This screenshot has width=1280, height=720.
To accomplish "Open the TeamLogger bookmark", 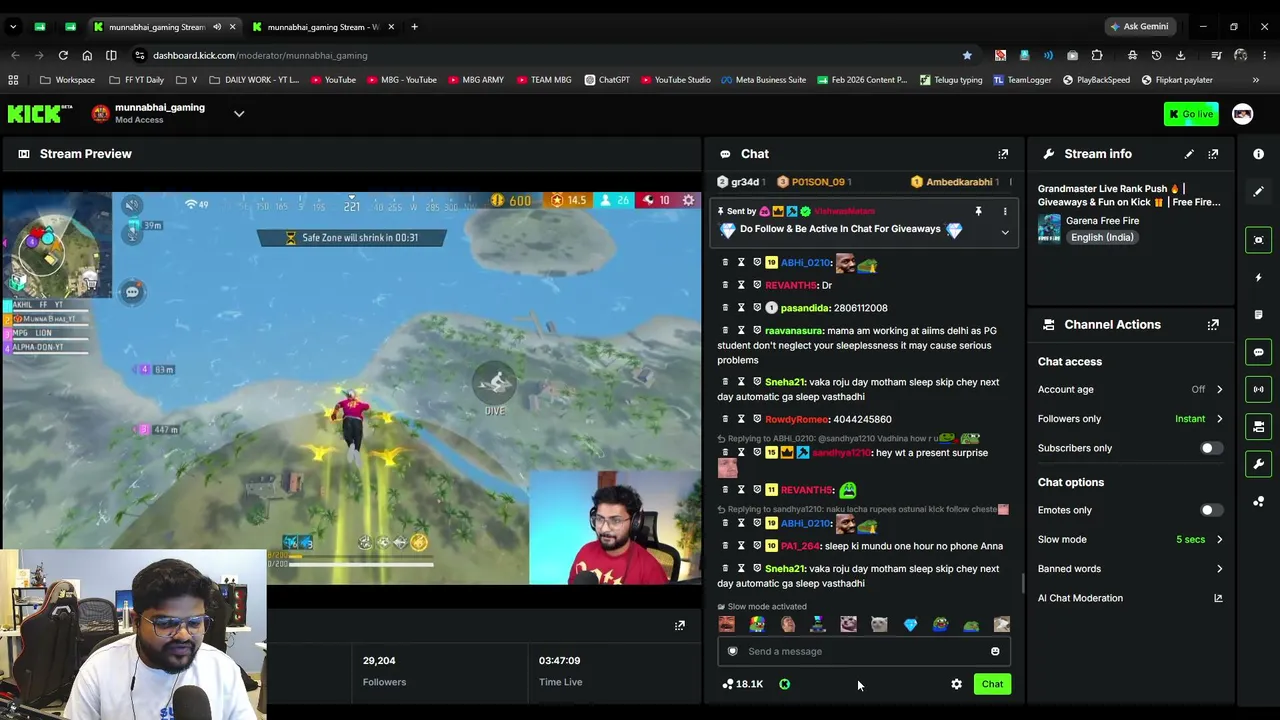I will pos(1022,80).
